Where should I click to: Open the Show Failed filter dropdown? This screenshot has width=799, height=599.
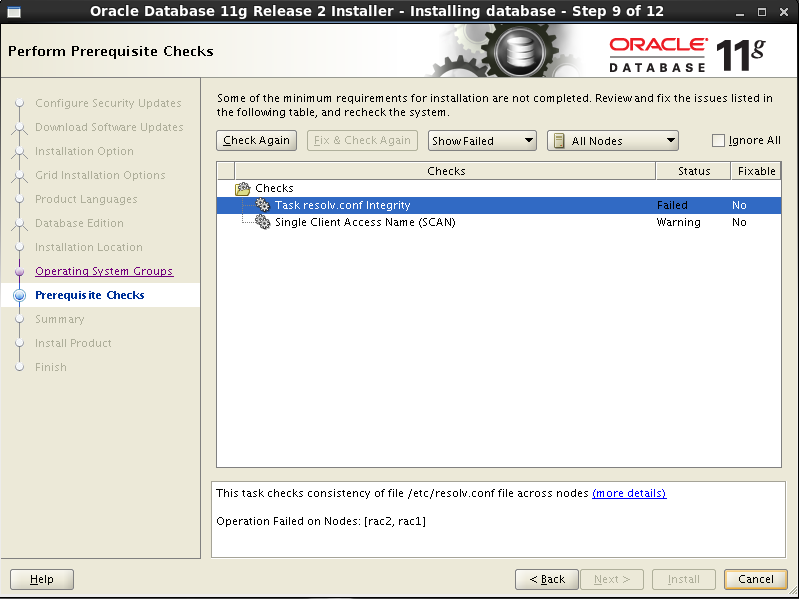(x=482, y=141)
